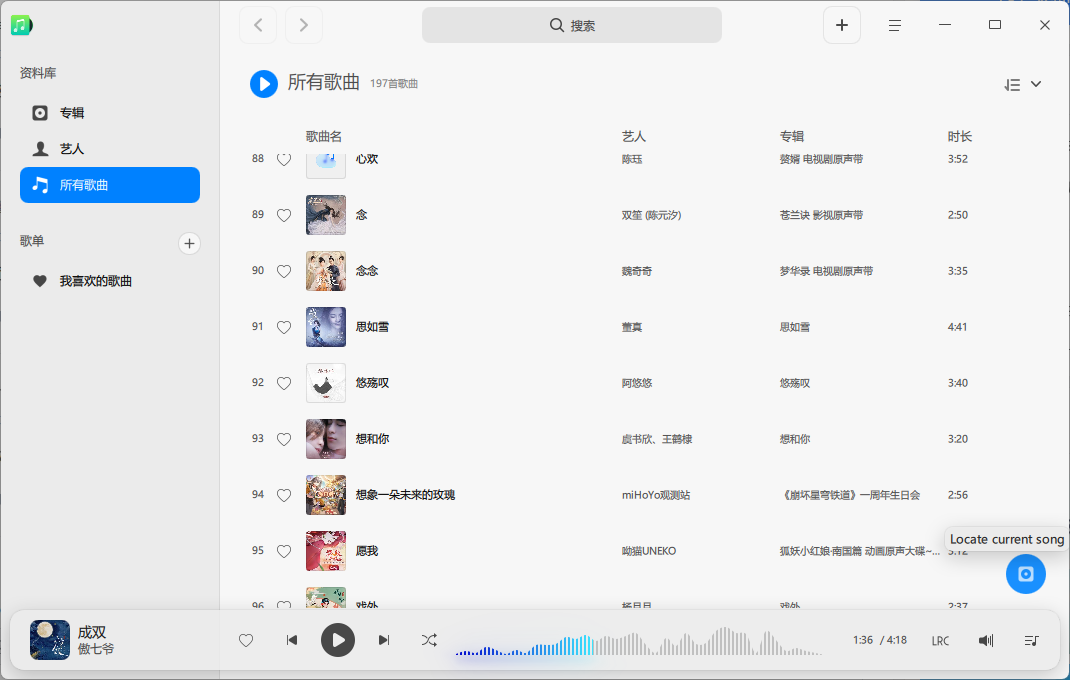Open the sort order icon
1070x680 pixels.
pyautogui.click(x=1012, y=85)
